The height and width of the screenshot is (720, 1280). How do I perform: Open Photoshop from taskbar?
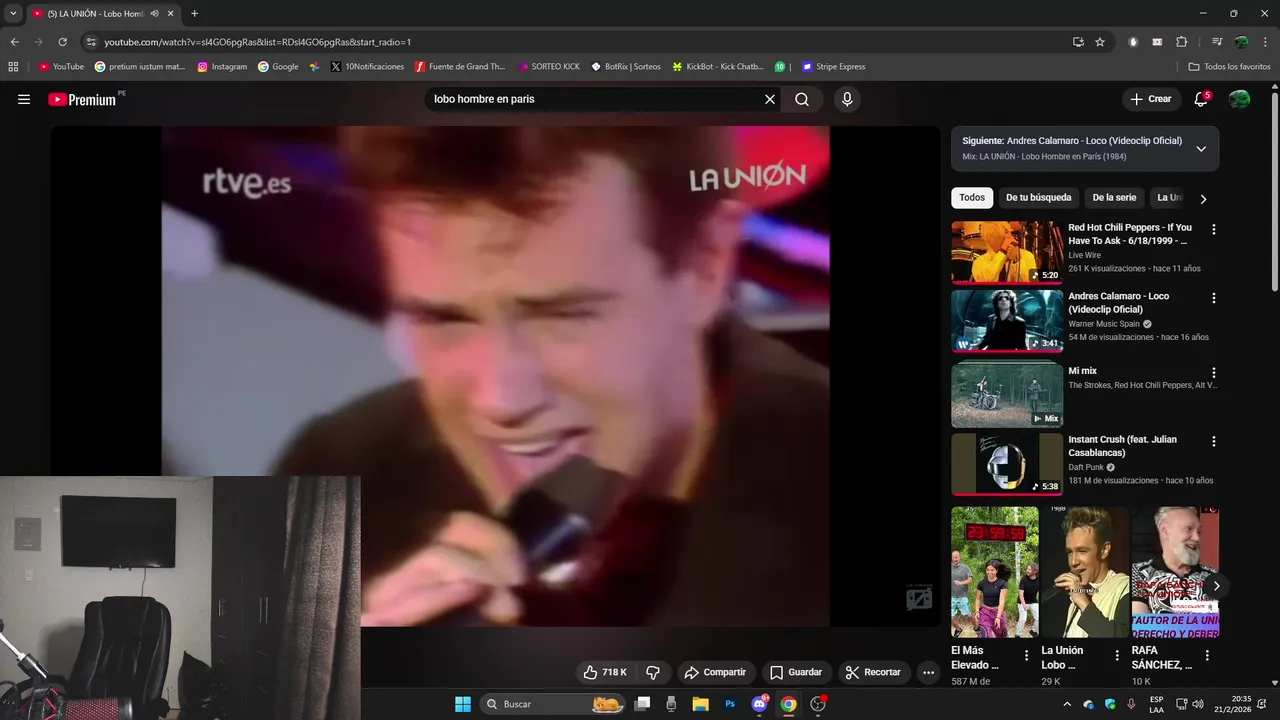pos(730,704)
